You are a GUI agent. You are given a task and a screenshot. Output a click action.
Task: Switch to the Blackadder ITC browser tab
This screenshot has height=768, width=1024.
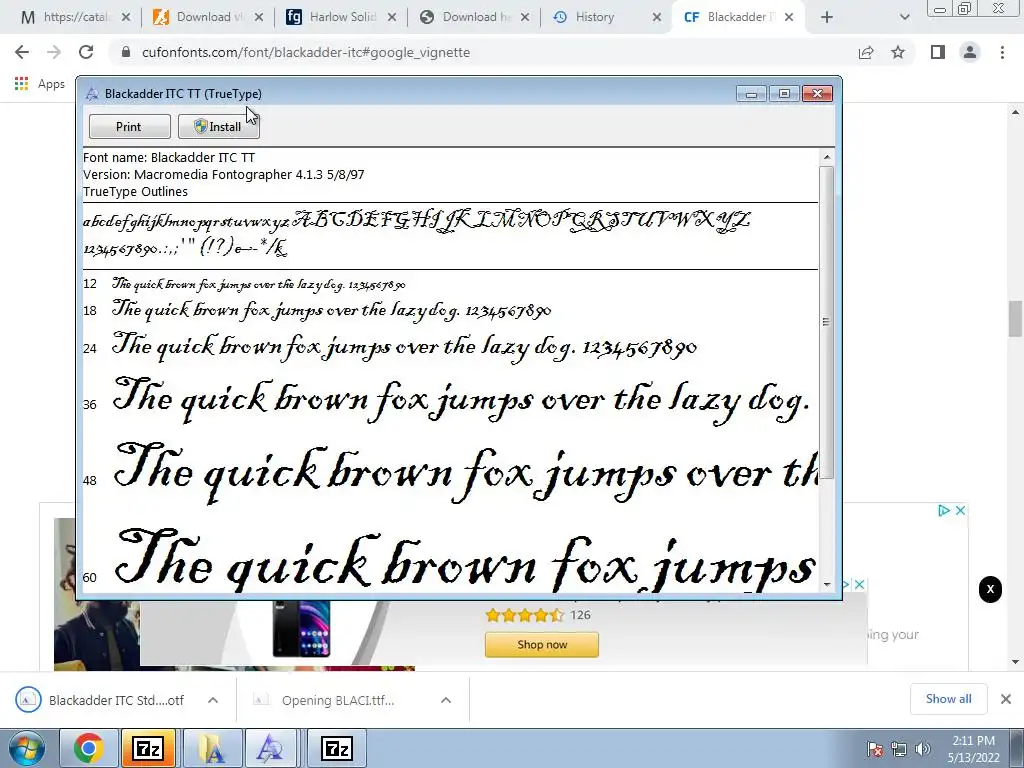click(736, 17)
